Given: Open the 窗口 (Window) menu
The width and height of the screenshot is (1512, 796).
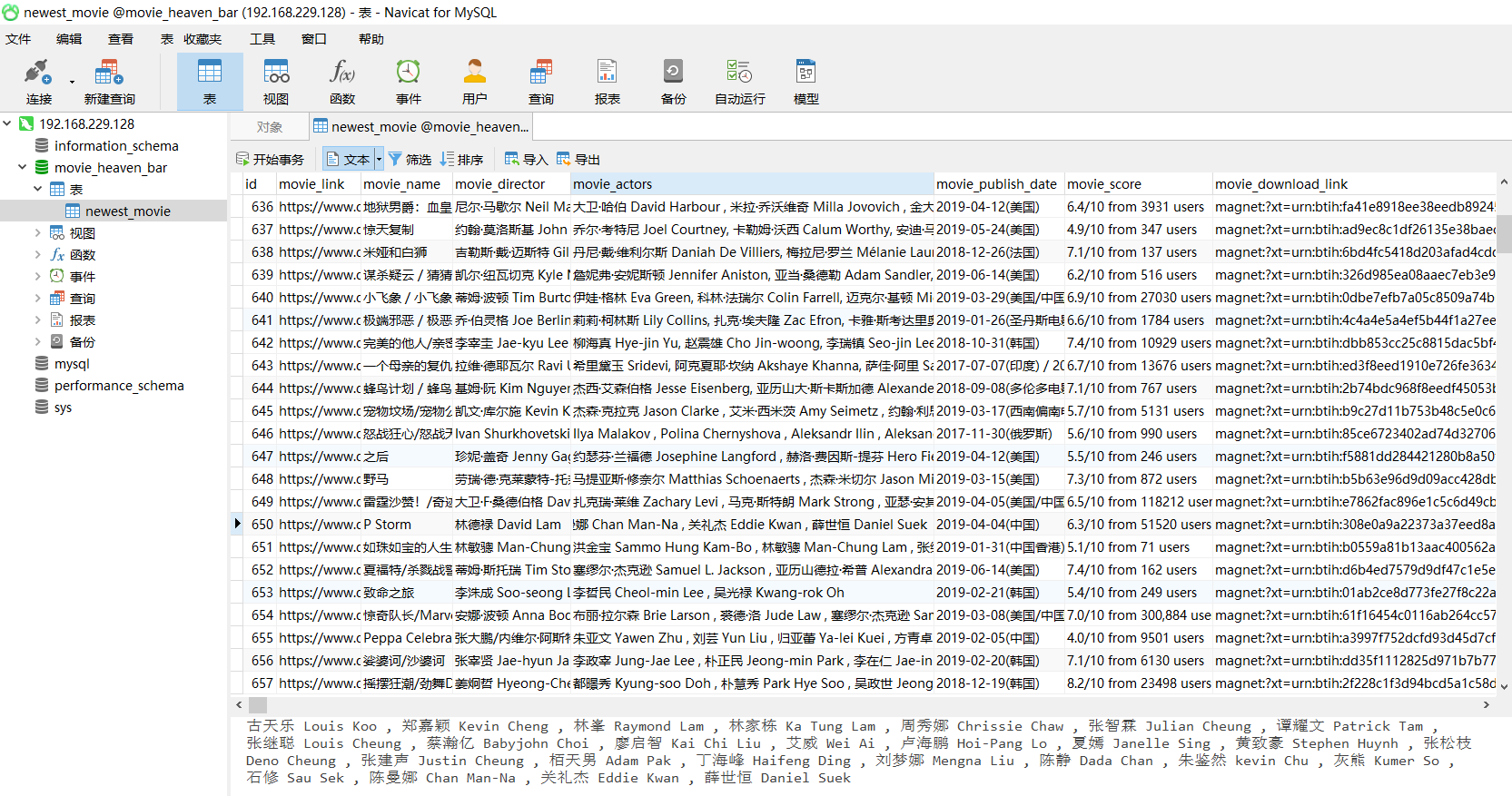Looking at the screenshot, I should [314, 39].
